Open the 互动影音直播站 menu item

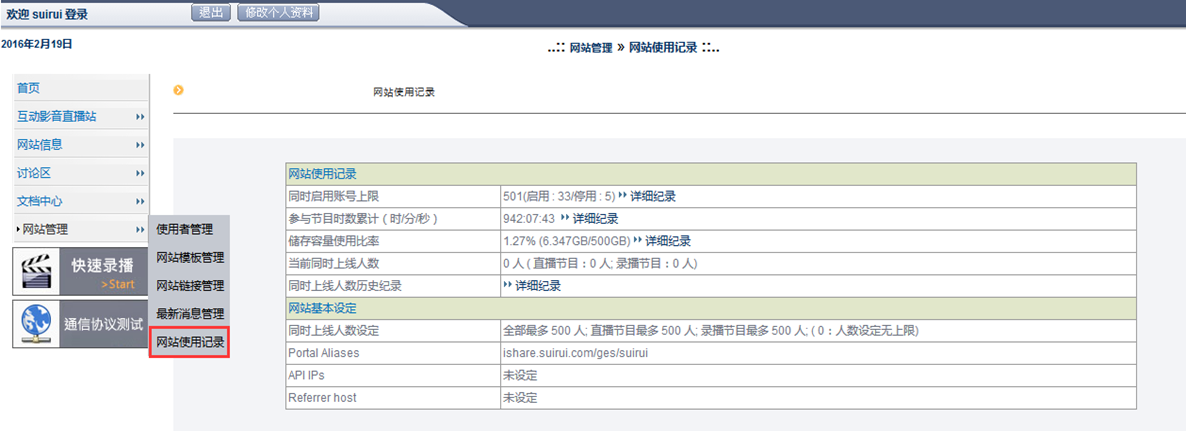(57, 117)
